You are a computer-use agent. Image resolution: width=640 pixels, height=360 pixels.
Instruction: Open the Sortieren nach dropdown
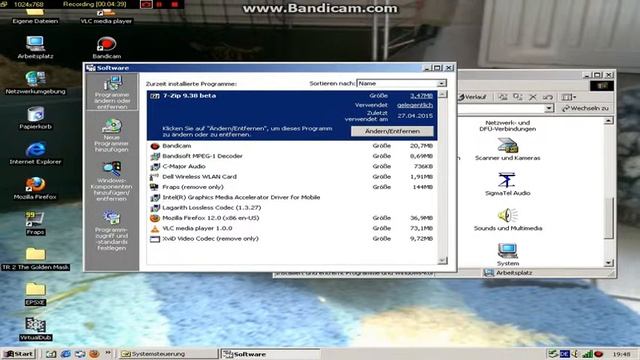tap(441, 83)
